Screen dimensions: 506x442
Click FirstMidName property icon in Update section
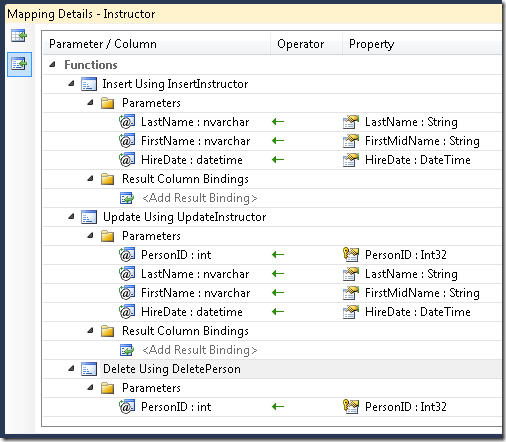coord(351,293)
